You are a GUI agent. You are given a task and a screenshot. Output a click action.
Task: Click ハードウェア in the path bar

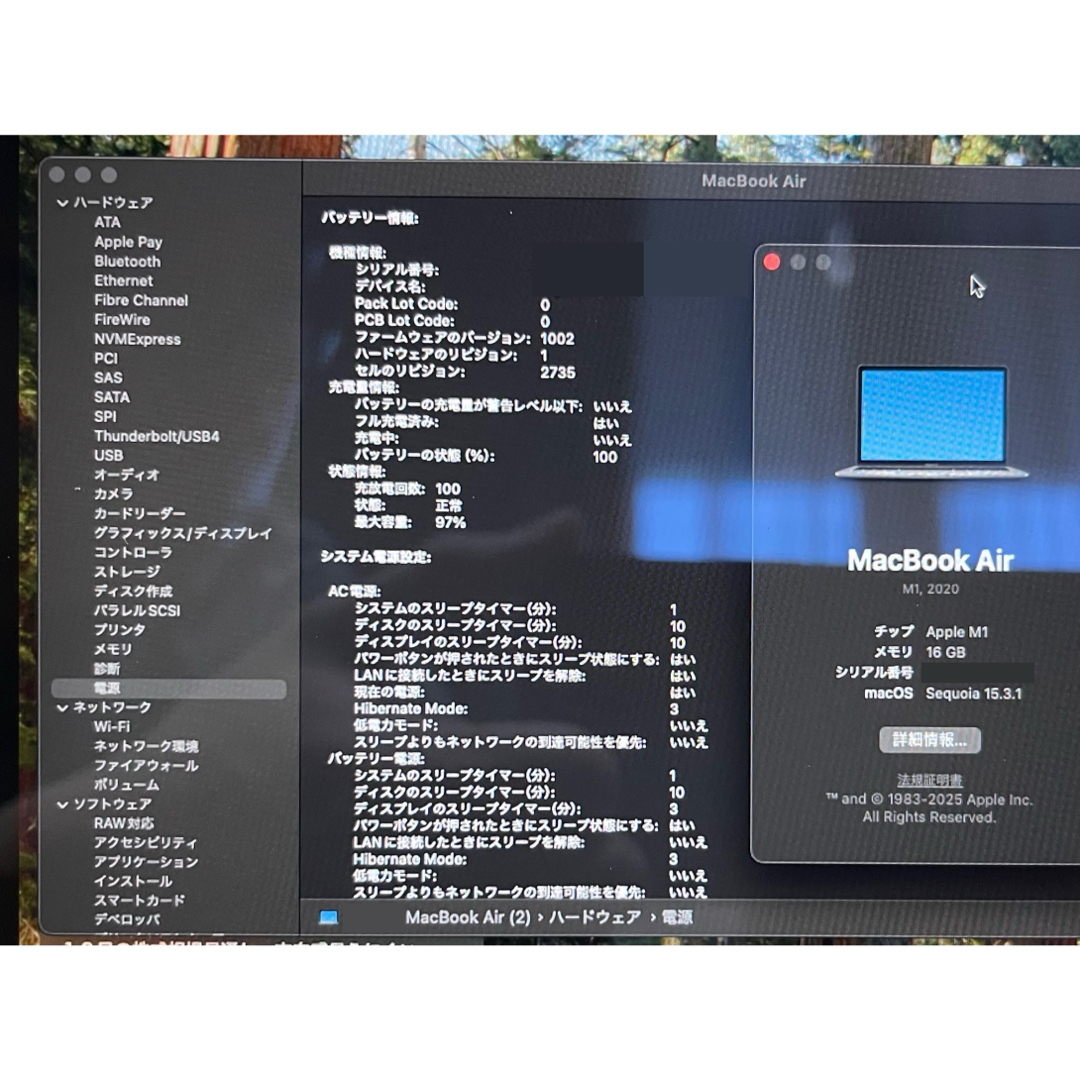[594, 918]
